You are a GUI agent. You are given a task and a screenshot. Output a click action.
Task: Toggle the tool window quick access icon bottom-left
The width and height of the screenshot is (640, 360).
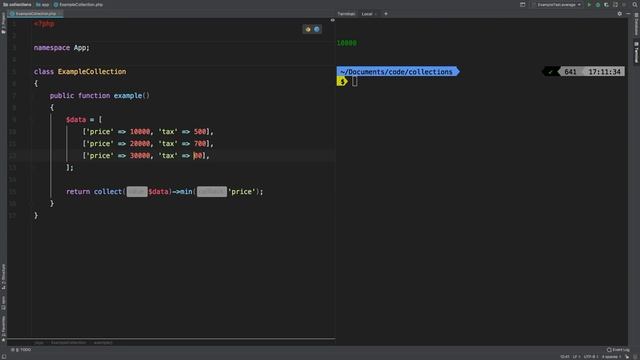coord(3,357)
